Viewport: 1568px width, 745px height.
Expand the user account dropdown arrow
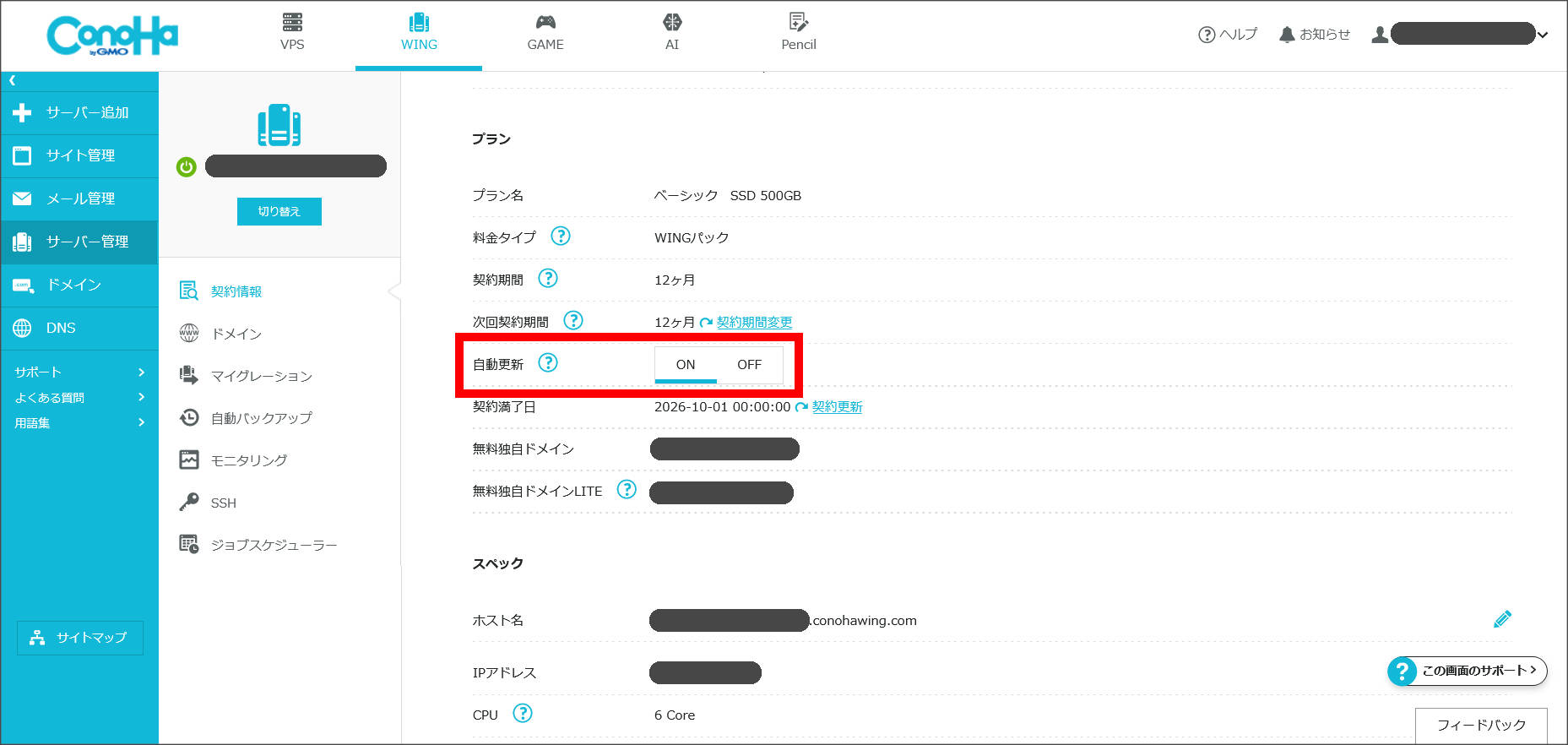click(x=1543, y=35)
